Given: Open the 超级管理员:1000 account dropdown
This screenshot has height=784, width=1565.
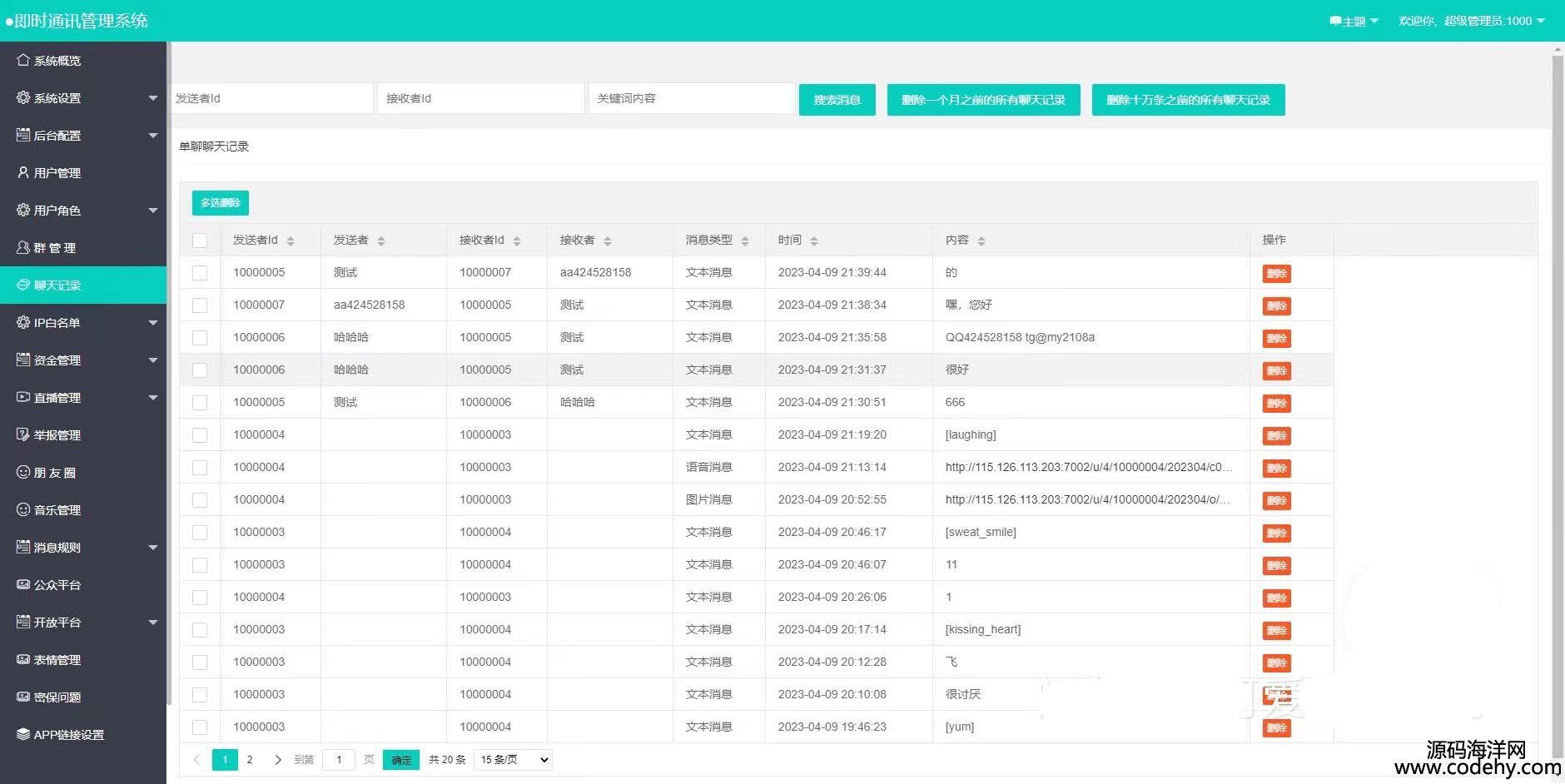Looking at the screenshot, I should (x=1472, y=21).
